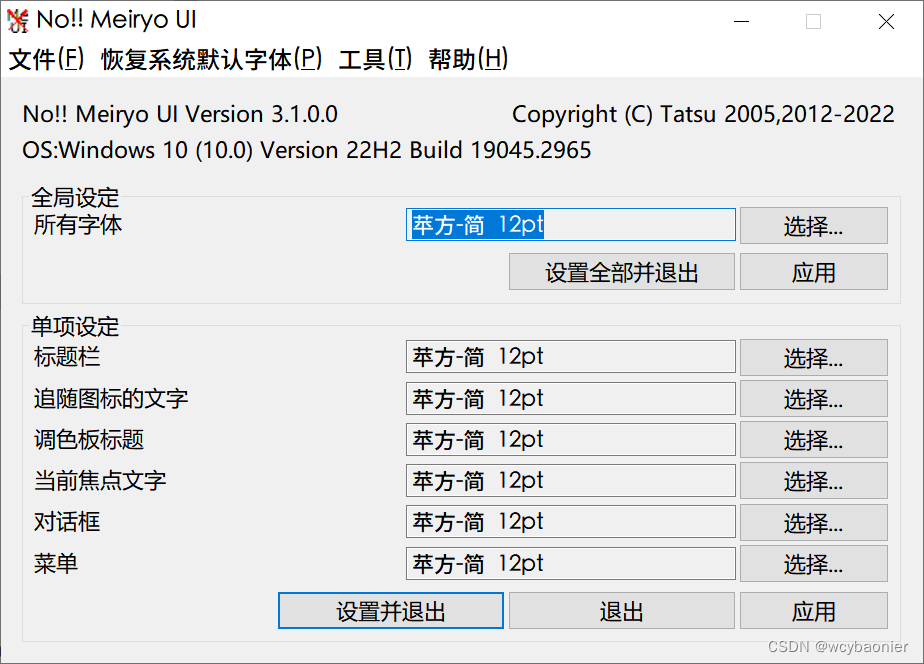Click the 对话框 label
Image resolution: width=924 pixels, height=664 pixels.
click(x=67, y=522)
